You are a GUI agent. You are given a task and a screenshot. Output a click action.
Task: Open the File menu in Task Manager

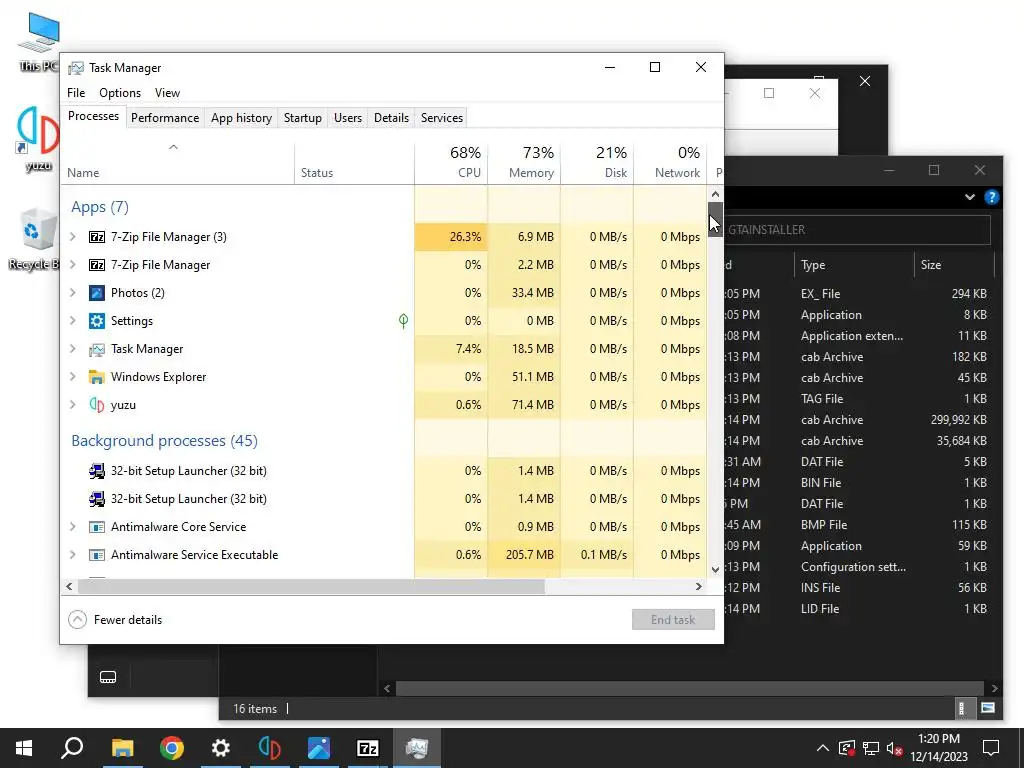point(76,93)
